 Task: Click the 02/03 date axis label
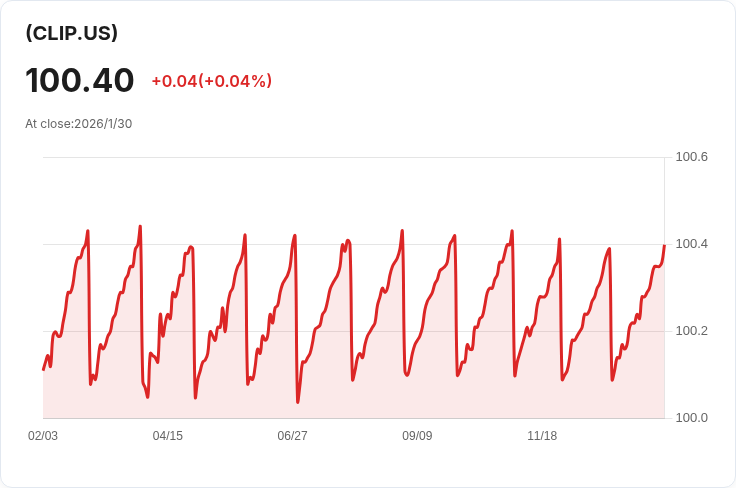click(43, 436)
